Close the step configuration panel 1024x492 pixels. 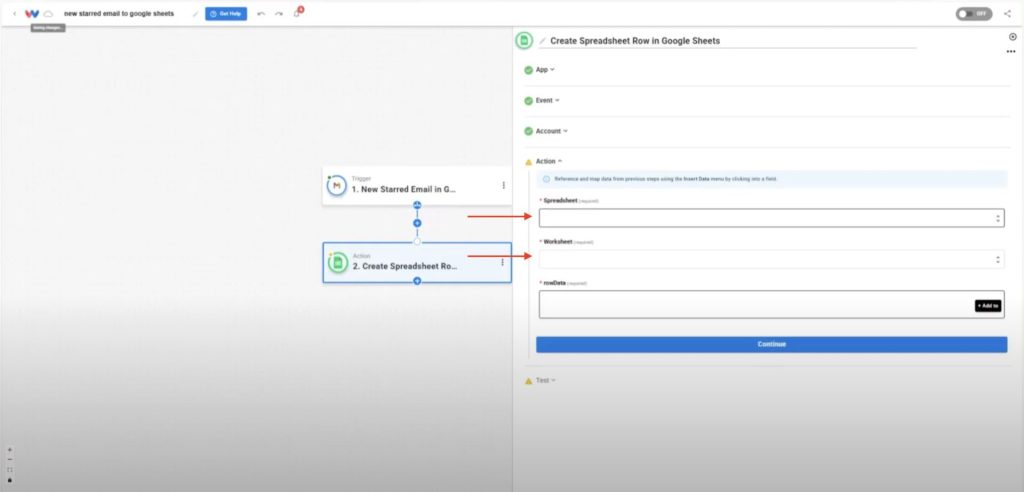point(1013,37)
